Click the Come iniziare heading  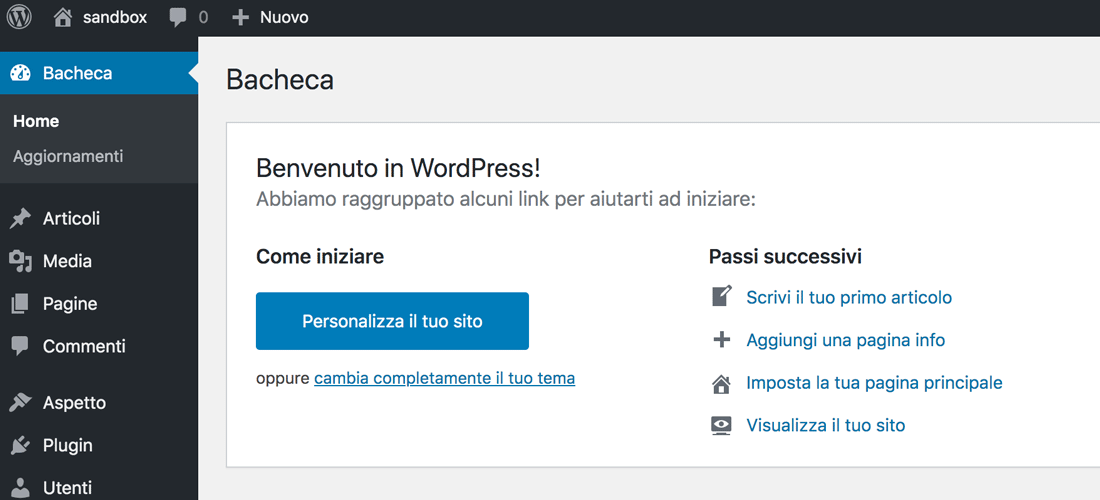click(x=320, y=257)
